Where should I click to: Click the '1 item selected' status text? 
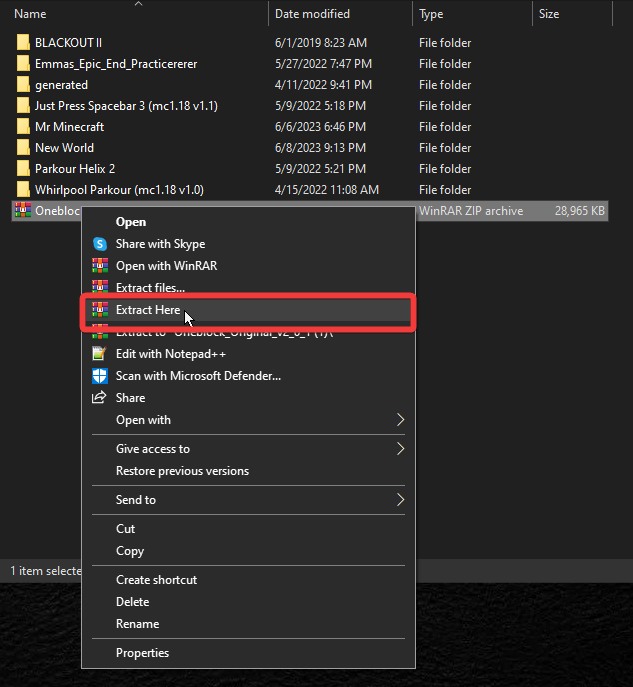pos(46,571)
